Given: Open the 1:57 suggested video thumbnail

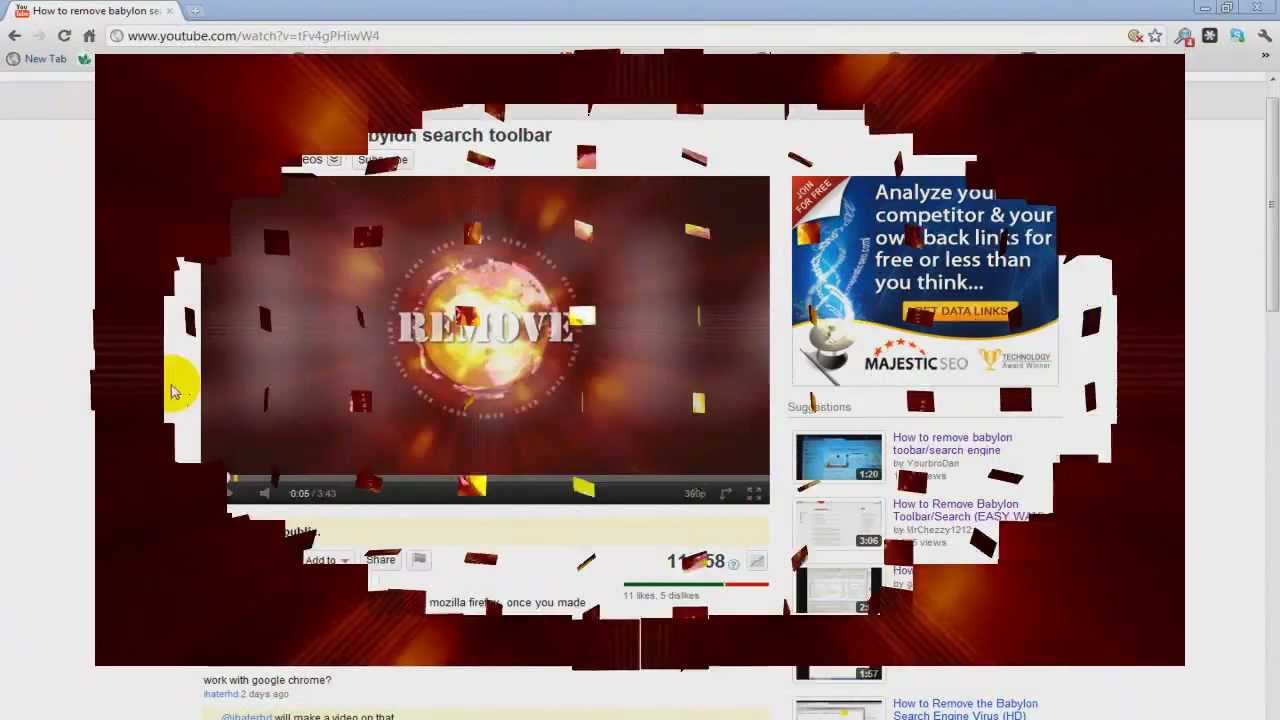Looking at the screenshot, I should coord(839,672).
